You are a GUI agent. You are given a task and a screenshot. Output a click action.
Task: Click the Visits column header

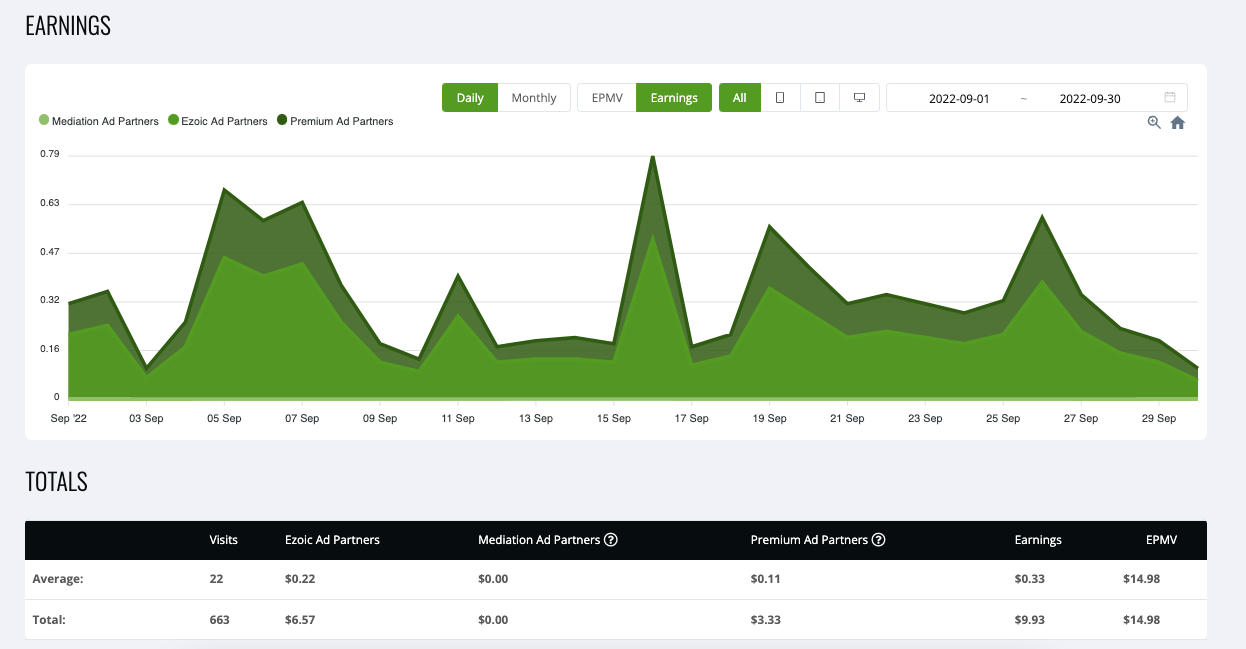click(x=223, y=540)
